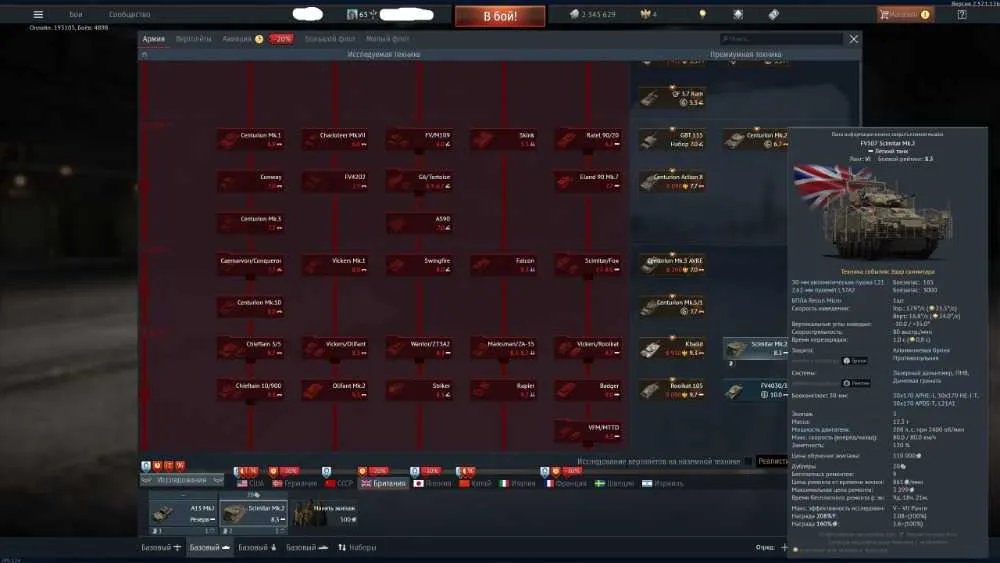Click the Нанять экипаж recruit slot
This screenshot has height=563, width=1000.
coord(327,513)
